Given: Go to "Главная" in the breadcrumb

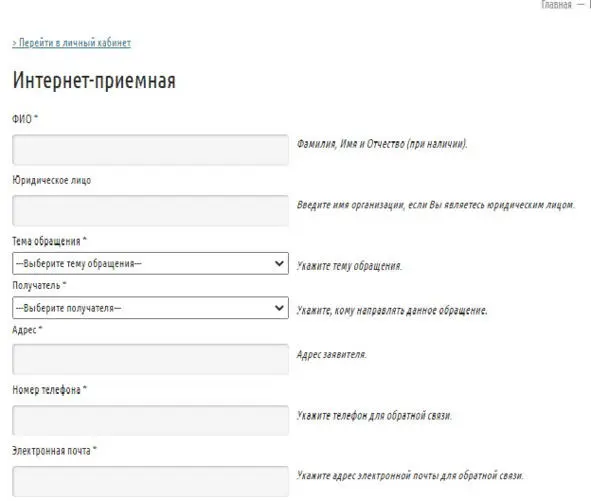Looking at the screenshot, I should point(556,5).
